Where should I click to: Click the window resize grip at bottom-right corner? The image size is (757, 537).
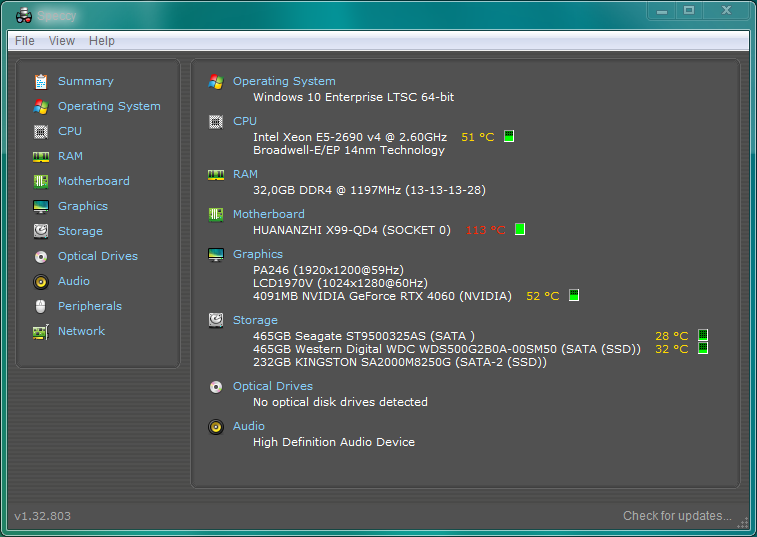coord(743,523)
